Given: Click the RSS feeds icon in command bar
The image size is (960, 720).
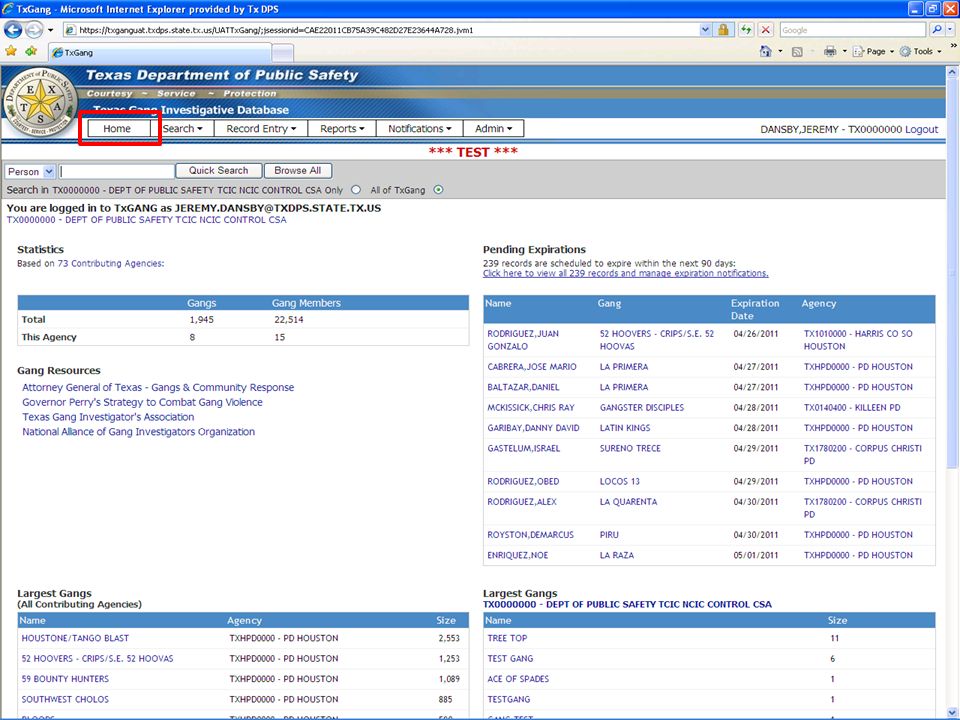Looking at the screenshot, I should point(797,51).
